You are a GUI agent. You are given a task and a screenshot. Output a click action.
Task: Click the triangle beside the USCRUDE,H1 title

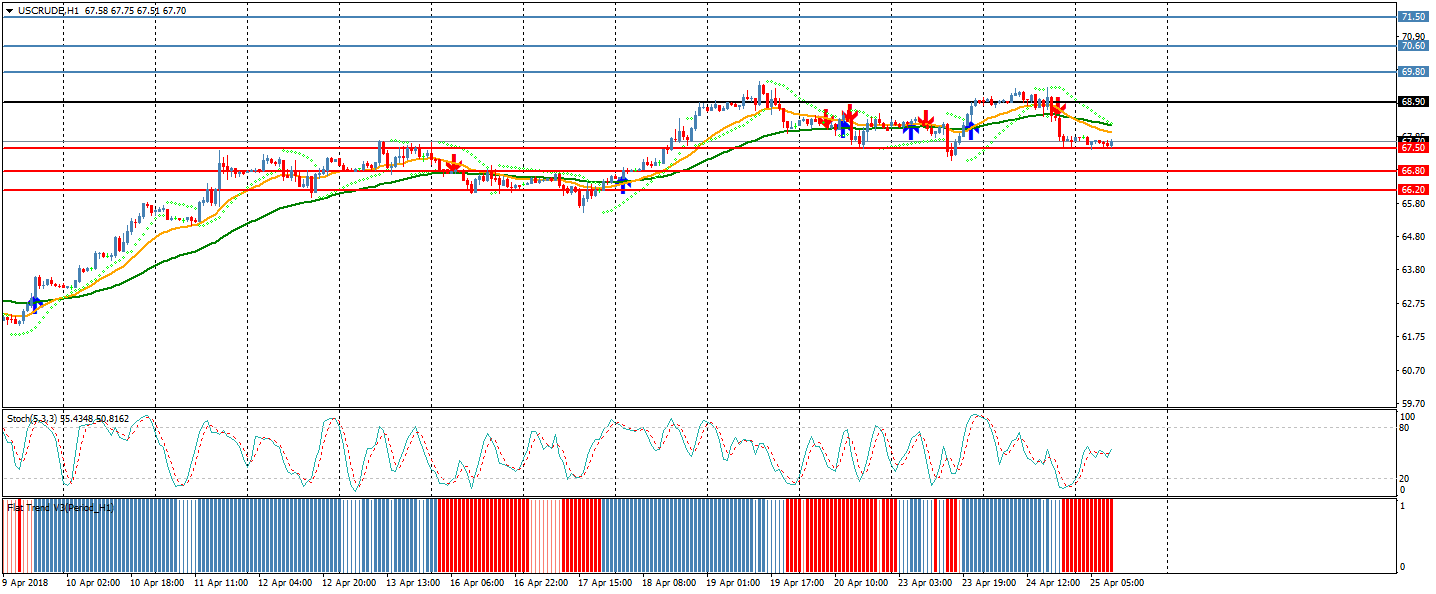pos(9,11)
